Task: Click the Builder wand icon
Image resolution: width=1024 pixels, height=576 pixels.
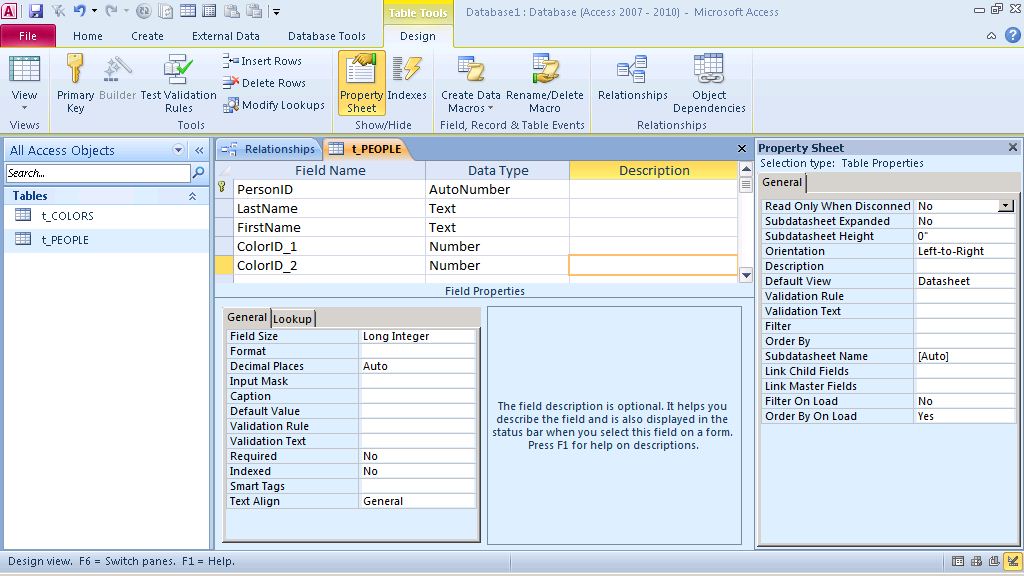Action: [x=118, y=69]
